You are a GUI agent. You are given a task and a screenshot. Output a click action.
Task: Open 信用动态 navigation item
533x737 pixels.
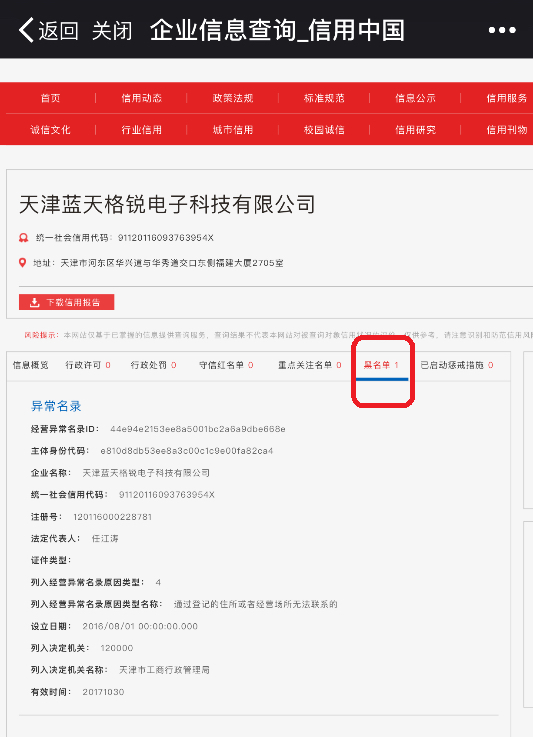[x=141, y=98]
